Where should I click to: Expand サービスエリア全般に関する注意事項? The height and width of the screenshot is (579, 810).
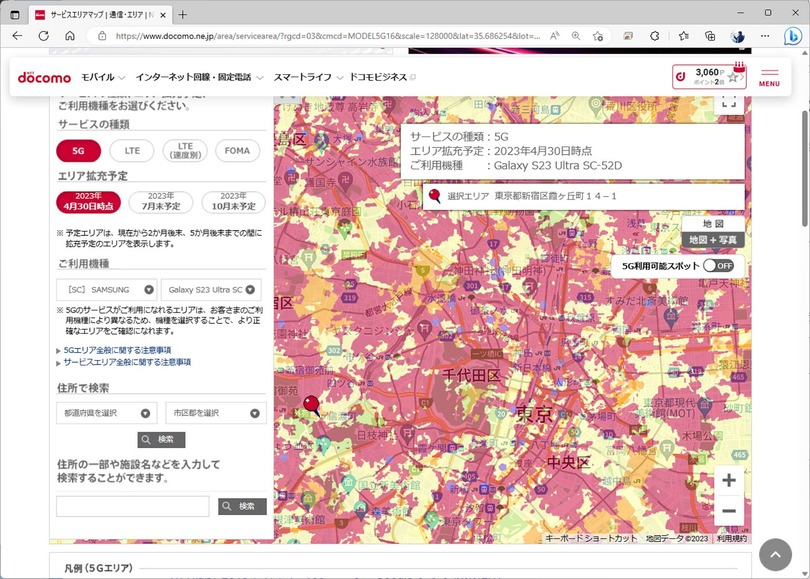tap(127, 362)
